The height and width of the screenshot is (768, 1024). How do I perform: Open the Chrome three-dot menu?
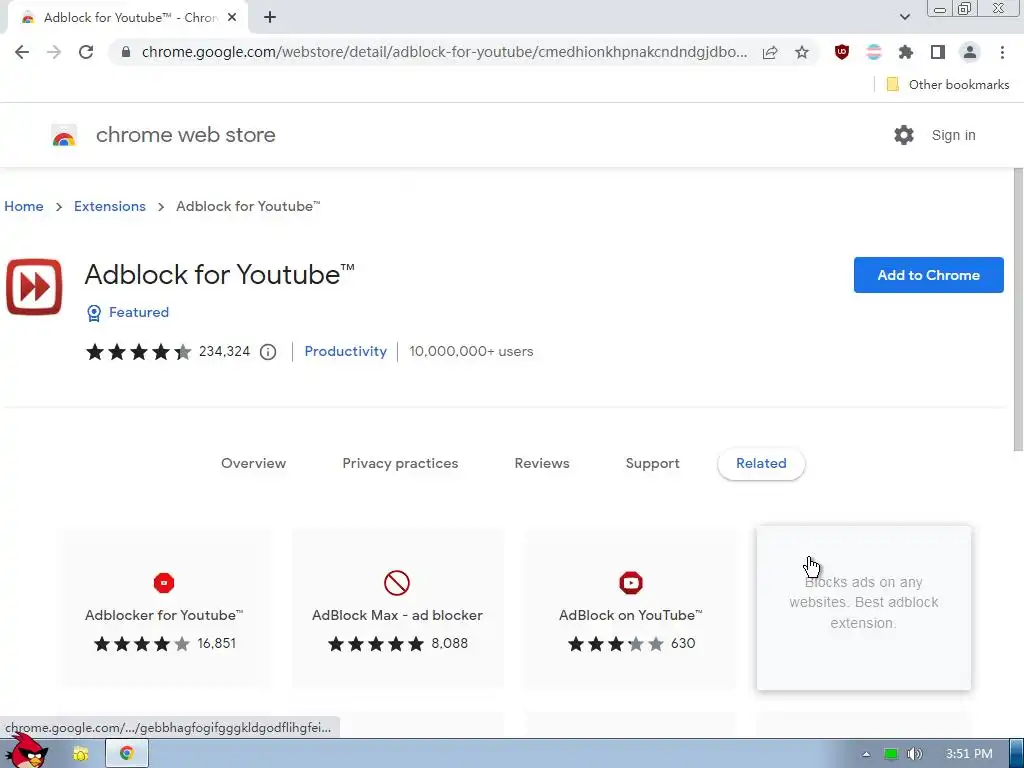click(x=1002, y=52)
